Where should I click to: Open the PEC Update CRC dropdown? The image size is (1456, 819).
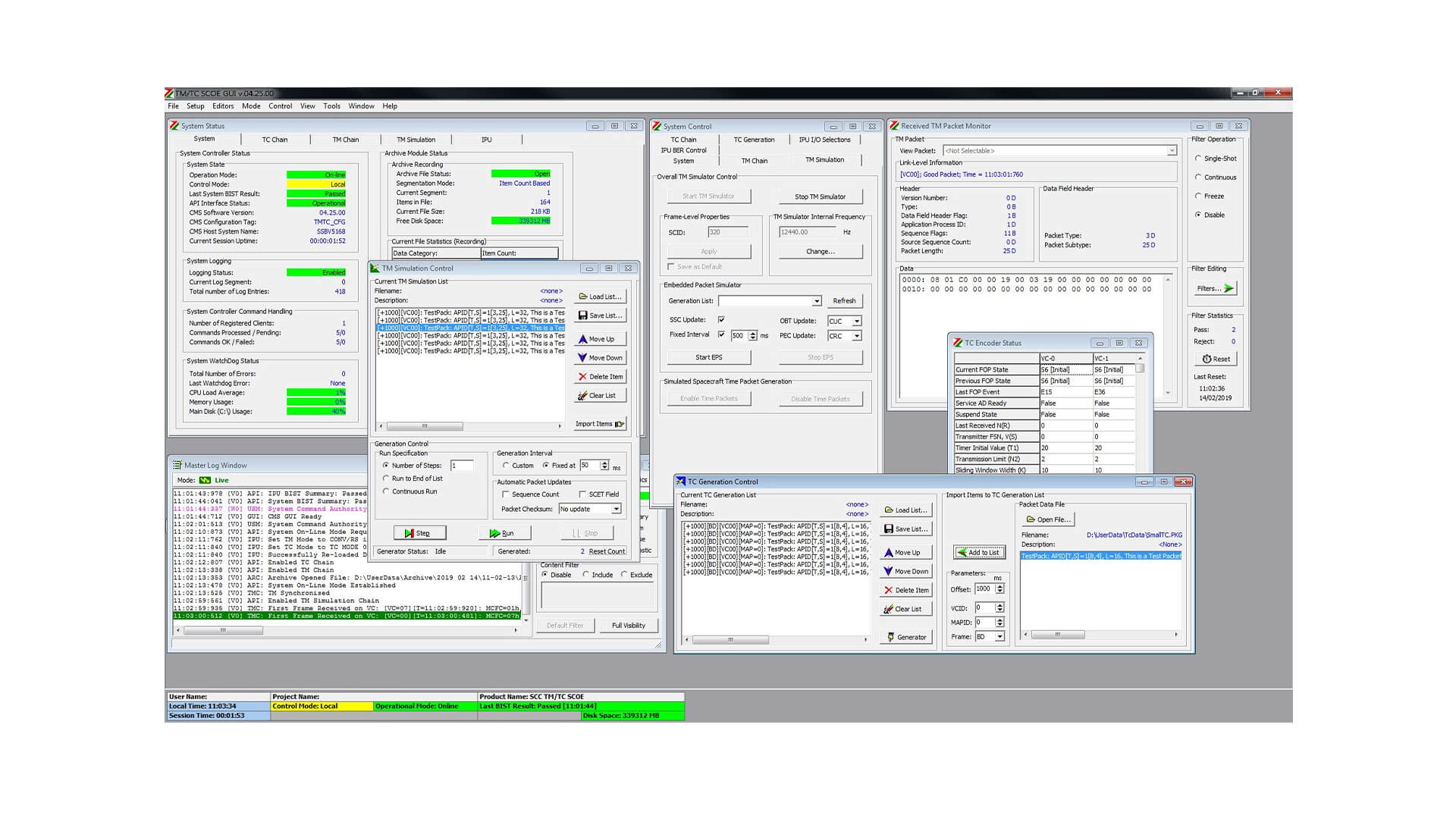click(857, 336)
